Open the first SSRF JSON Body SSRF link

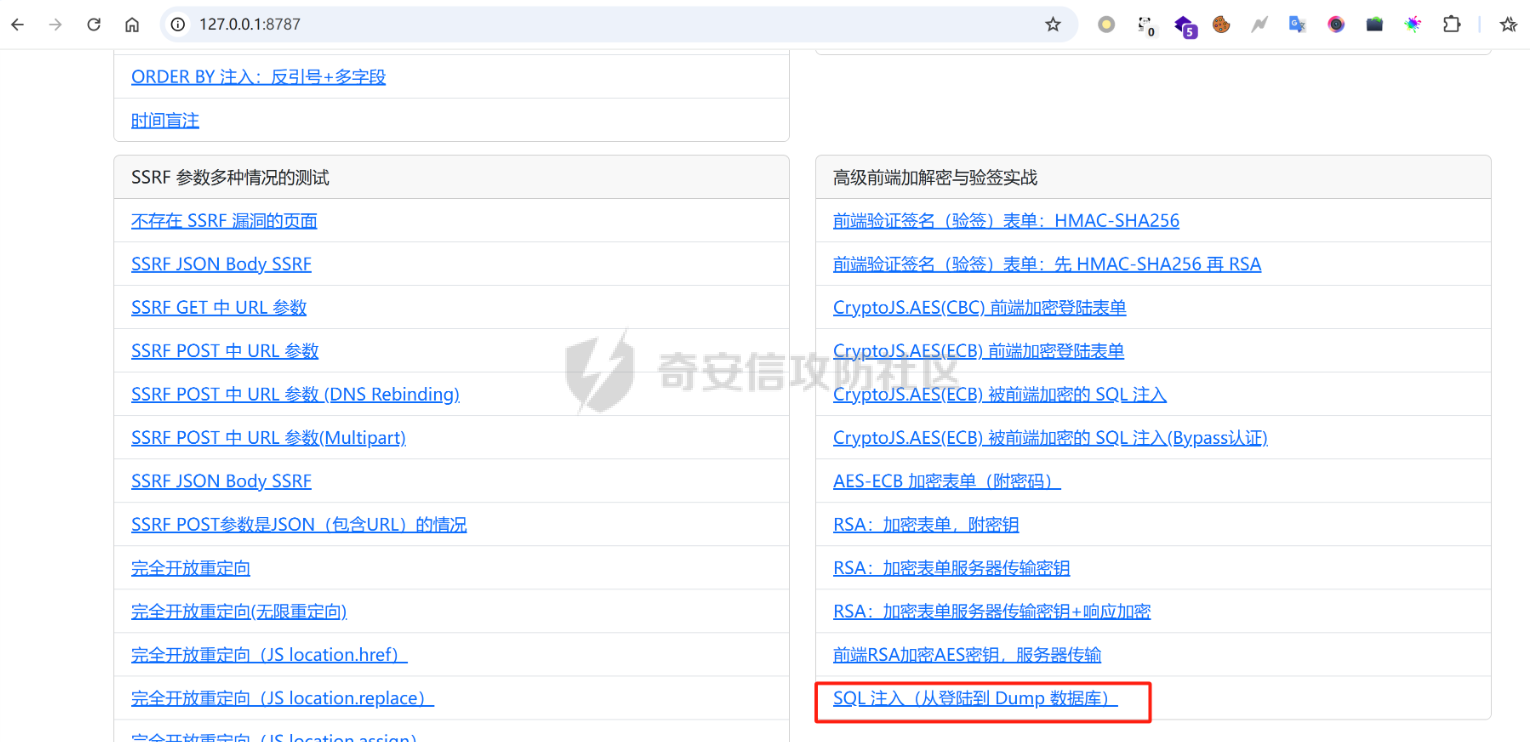(221, 264)
